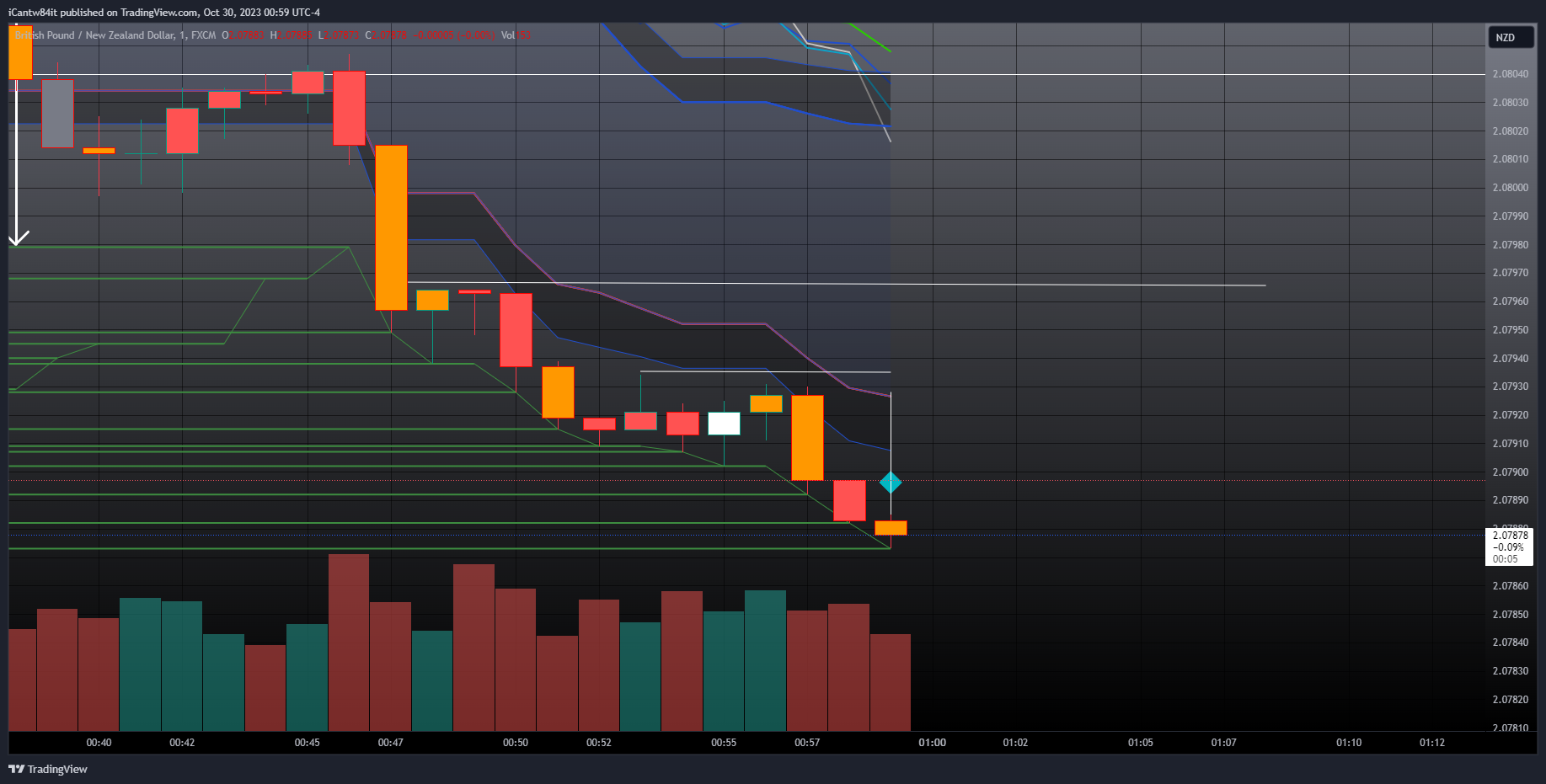Click time axis label 01:10

[x=1349, y=743]
